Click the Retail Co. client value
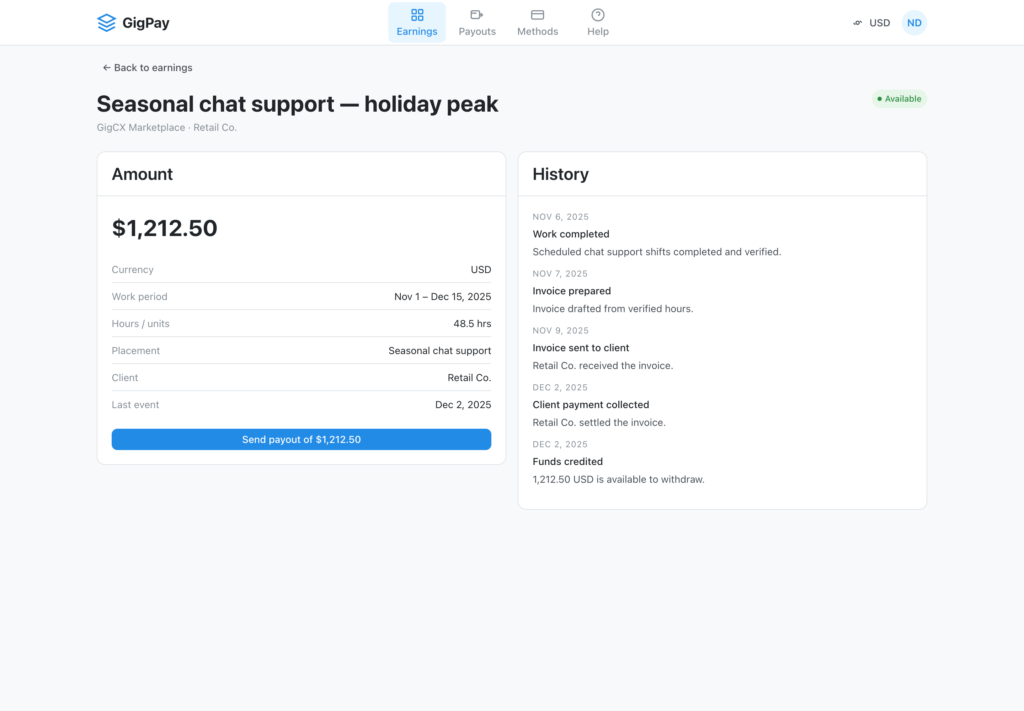This screenshot has width=1024, height=711. pos(469,377)
